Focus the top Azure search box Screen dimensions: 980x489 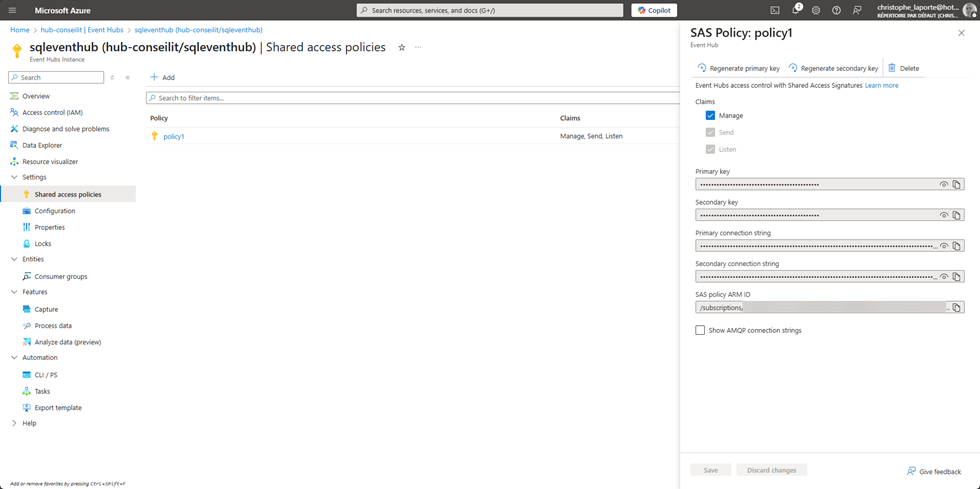pyautogui.click(x=489, y=10)
